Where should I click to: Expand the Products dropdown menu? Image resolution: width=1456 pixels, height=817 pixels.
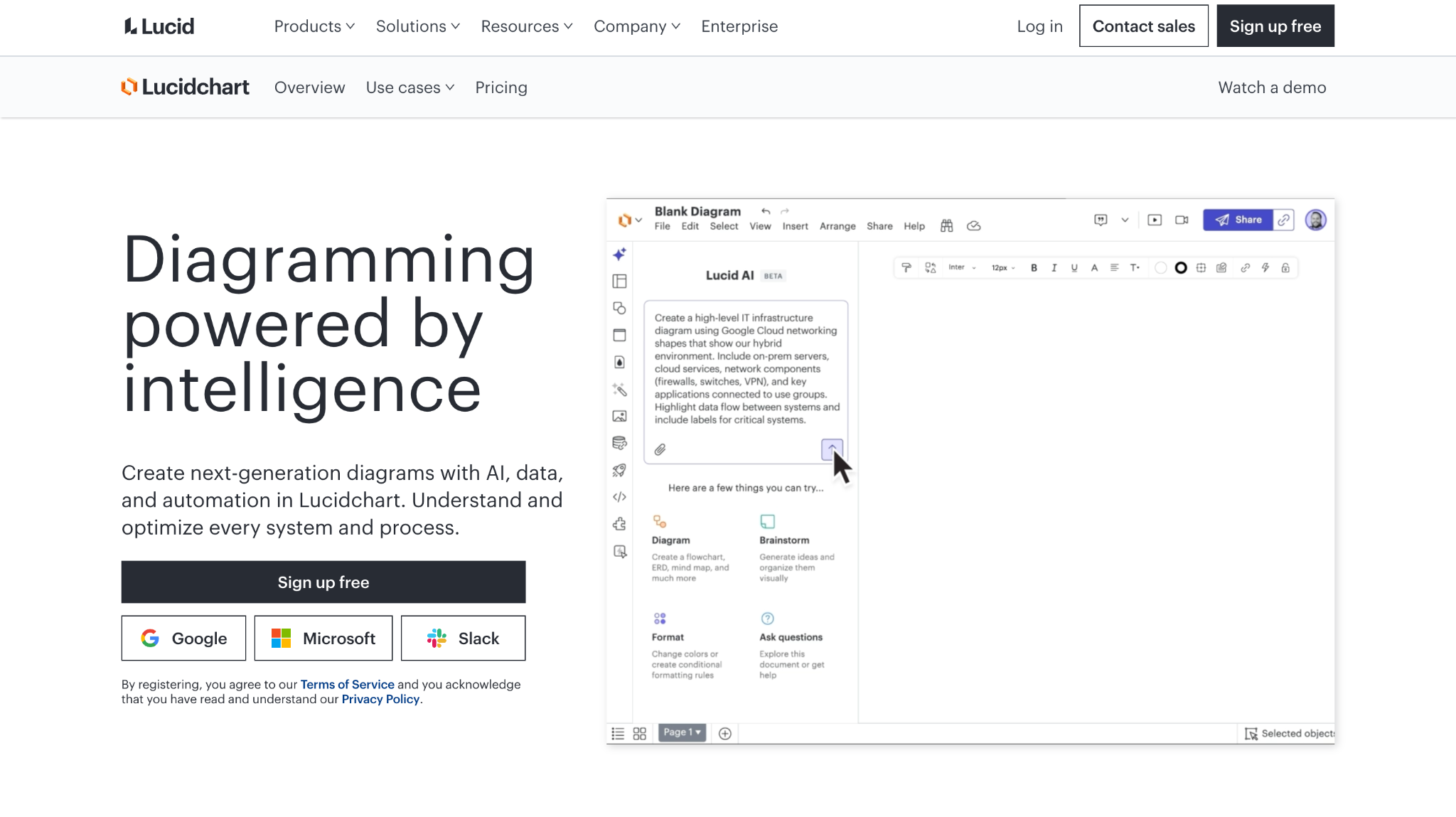pyautogui.click(x=314, y=26)
